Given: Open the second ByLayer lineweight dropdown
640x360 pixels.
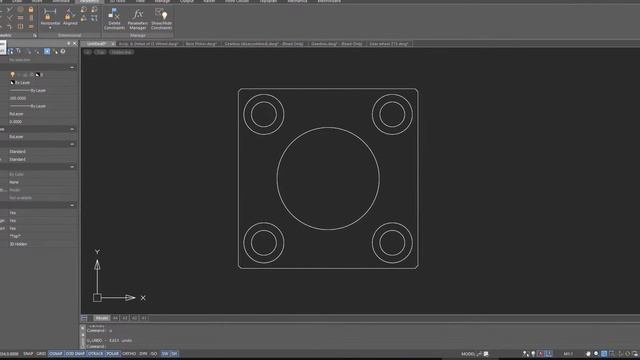Looking at the screenshot, I should pos(43,106).
